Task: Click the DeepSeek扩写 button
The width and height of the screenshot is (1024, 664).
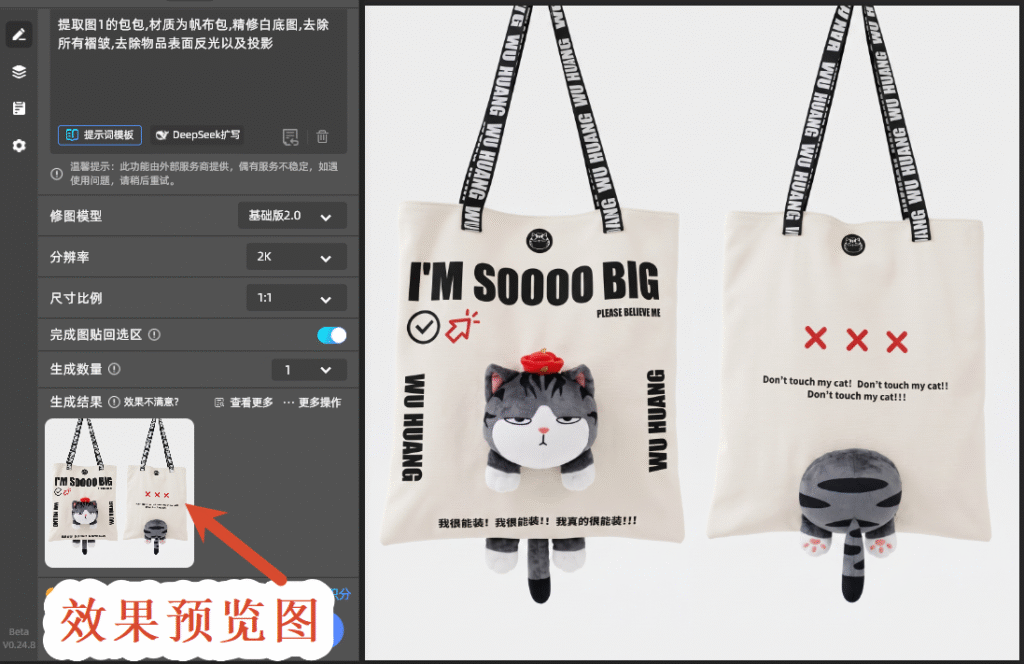Action: click(198, 135)
